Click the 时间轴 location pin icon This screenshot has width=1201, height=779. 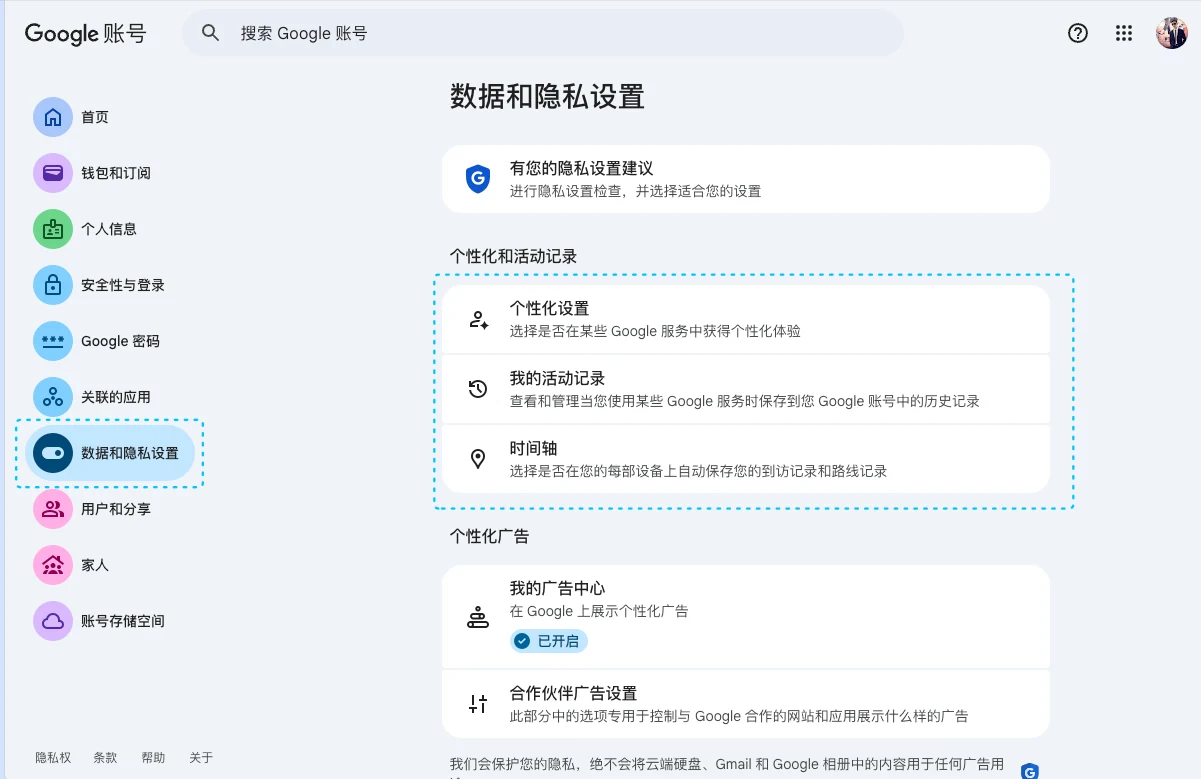478,459
